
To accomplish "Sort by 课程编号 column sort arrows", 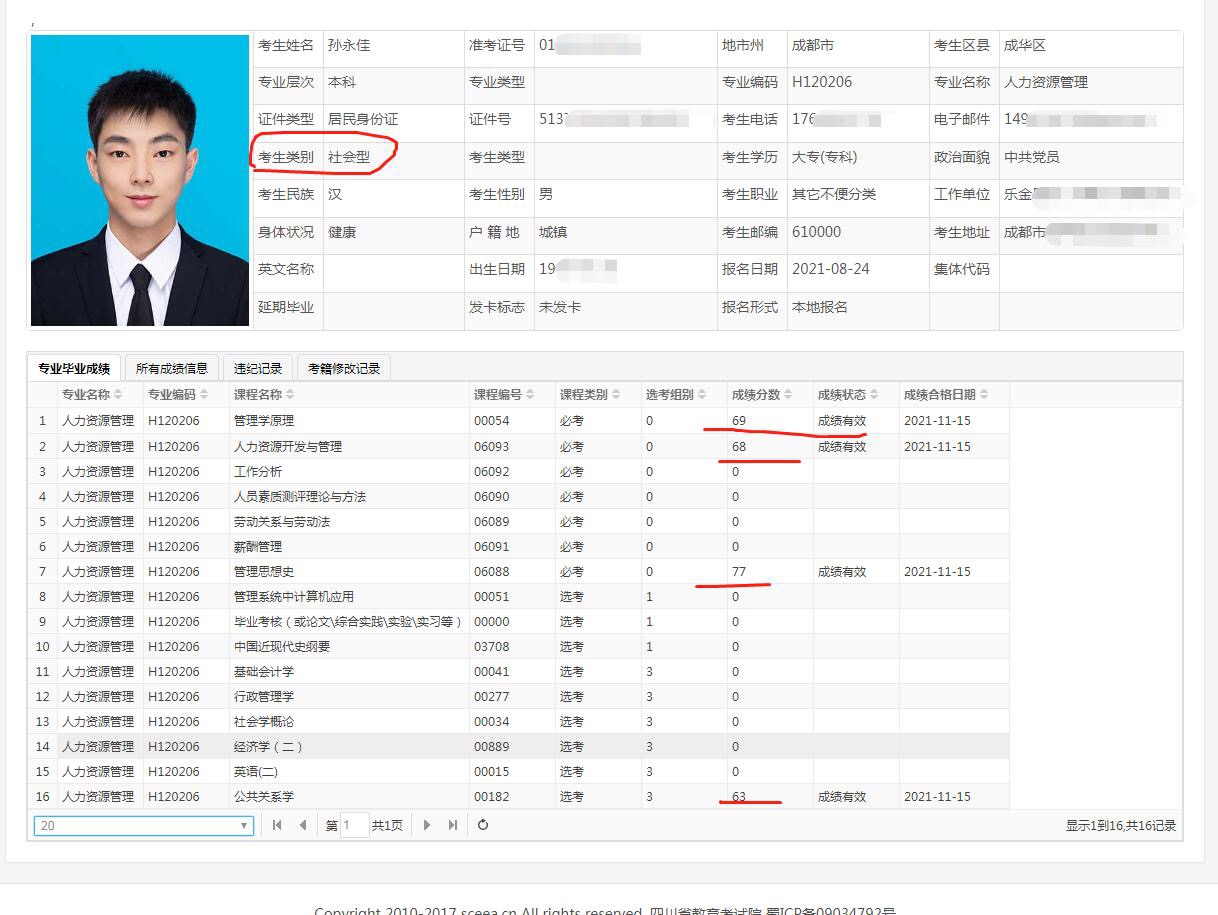I will pos(531,395).
